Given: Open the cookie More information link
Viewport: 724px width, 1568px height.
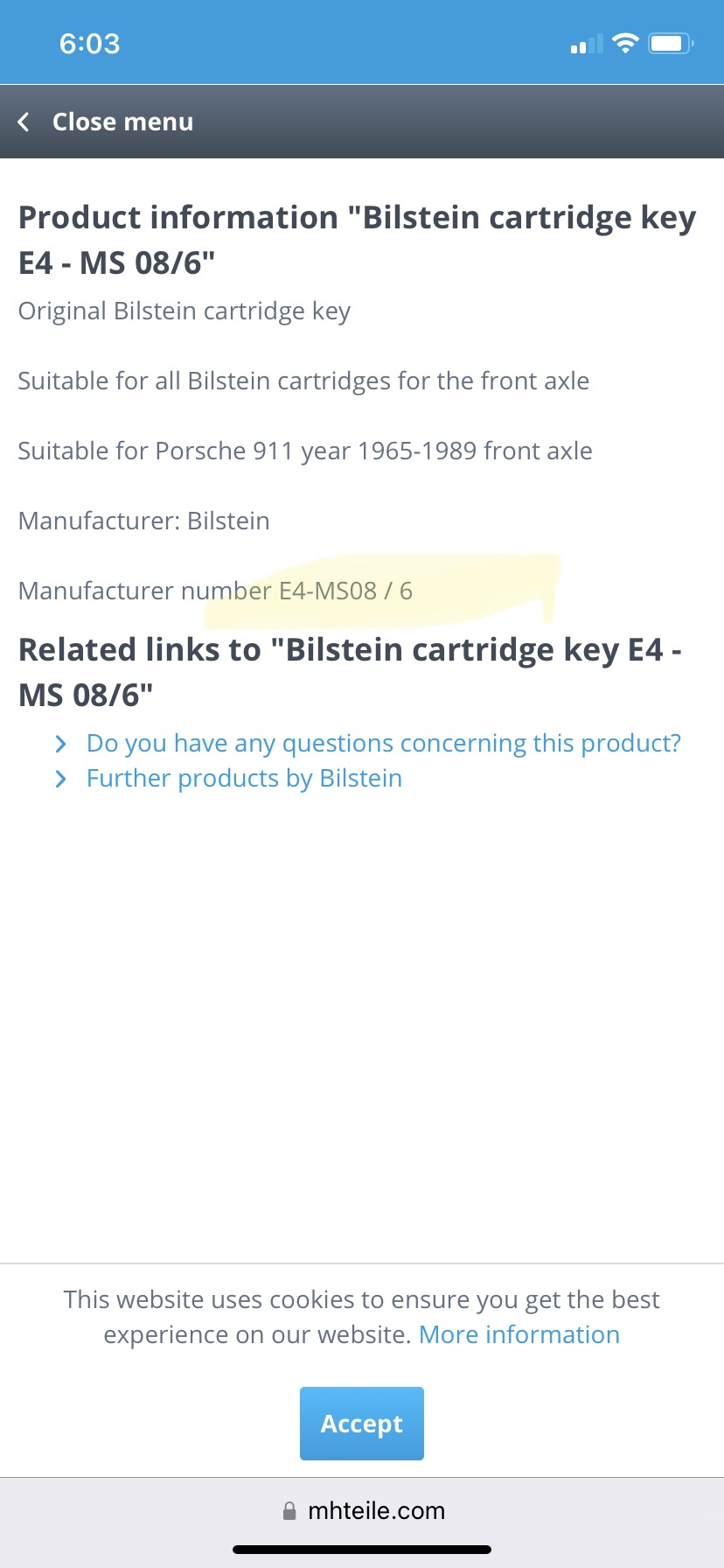Looking at the screenshot, I should [x=519, y=1335].
